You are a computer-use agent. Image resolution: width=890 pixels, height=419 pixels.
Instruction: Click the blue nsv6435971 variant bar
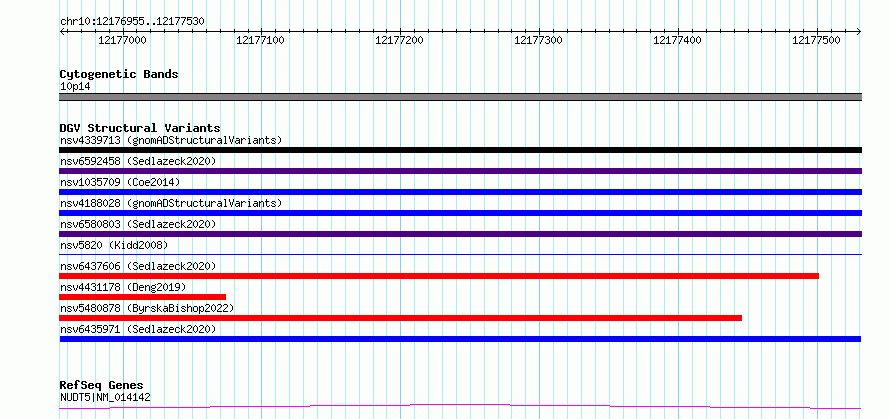(x=460, y=339)
